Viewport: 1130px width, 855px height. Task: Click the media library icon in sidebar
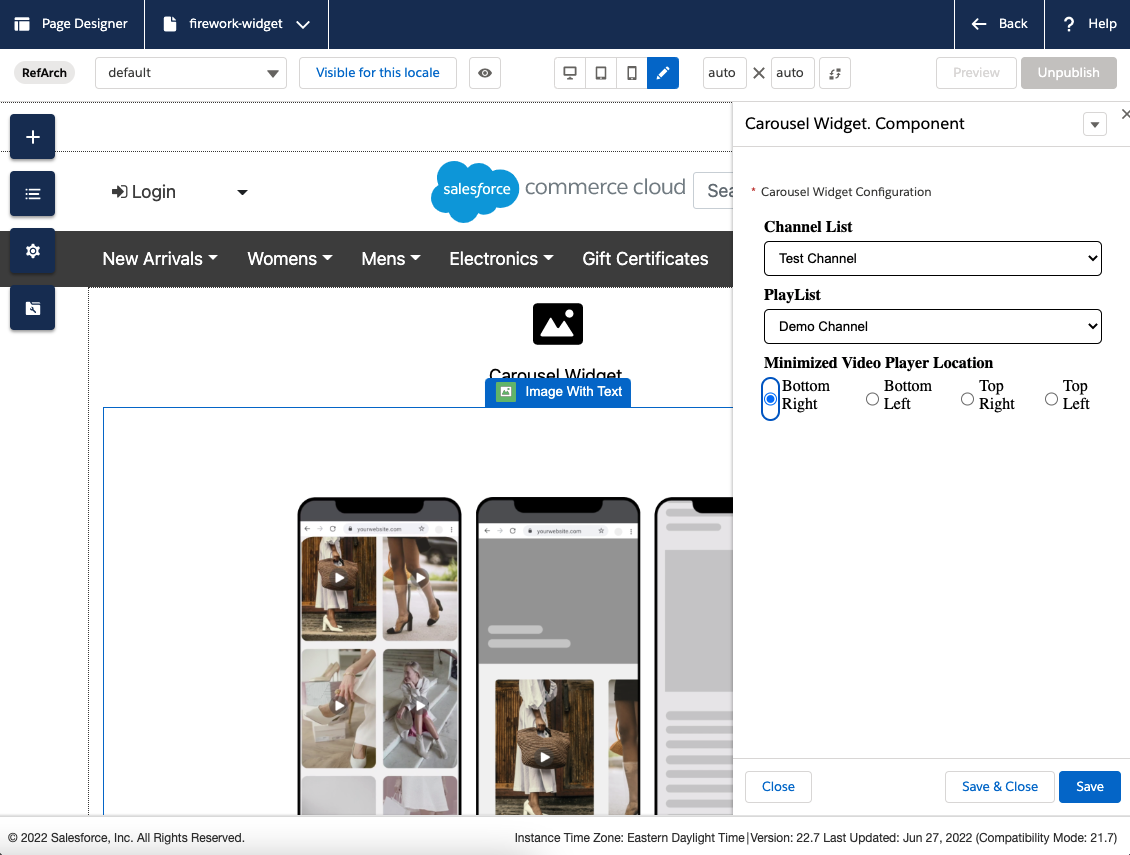(32, 308)
